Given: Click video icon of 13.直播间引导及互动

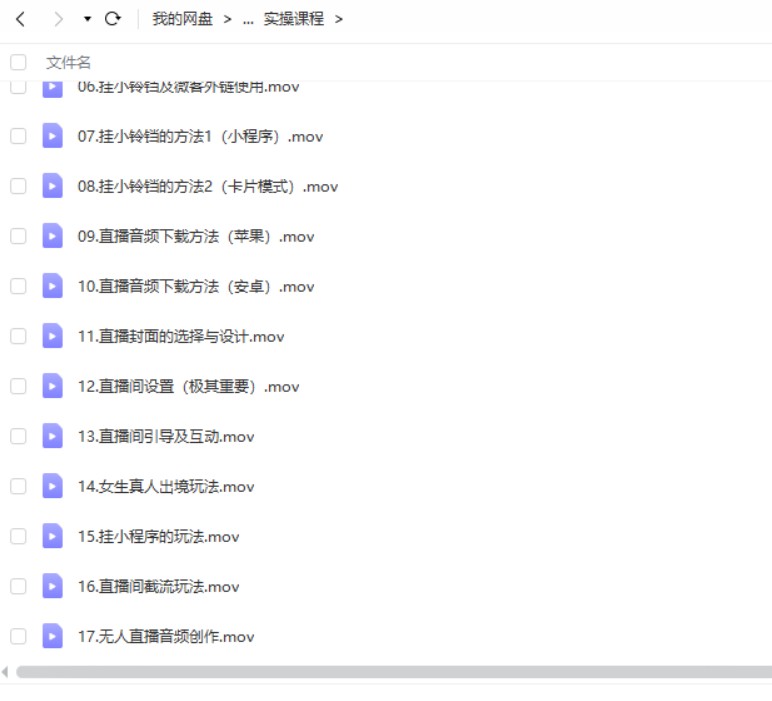Looking at the screenshot, I should pos(52,436).
